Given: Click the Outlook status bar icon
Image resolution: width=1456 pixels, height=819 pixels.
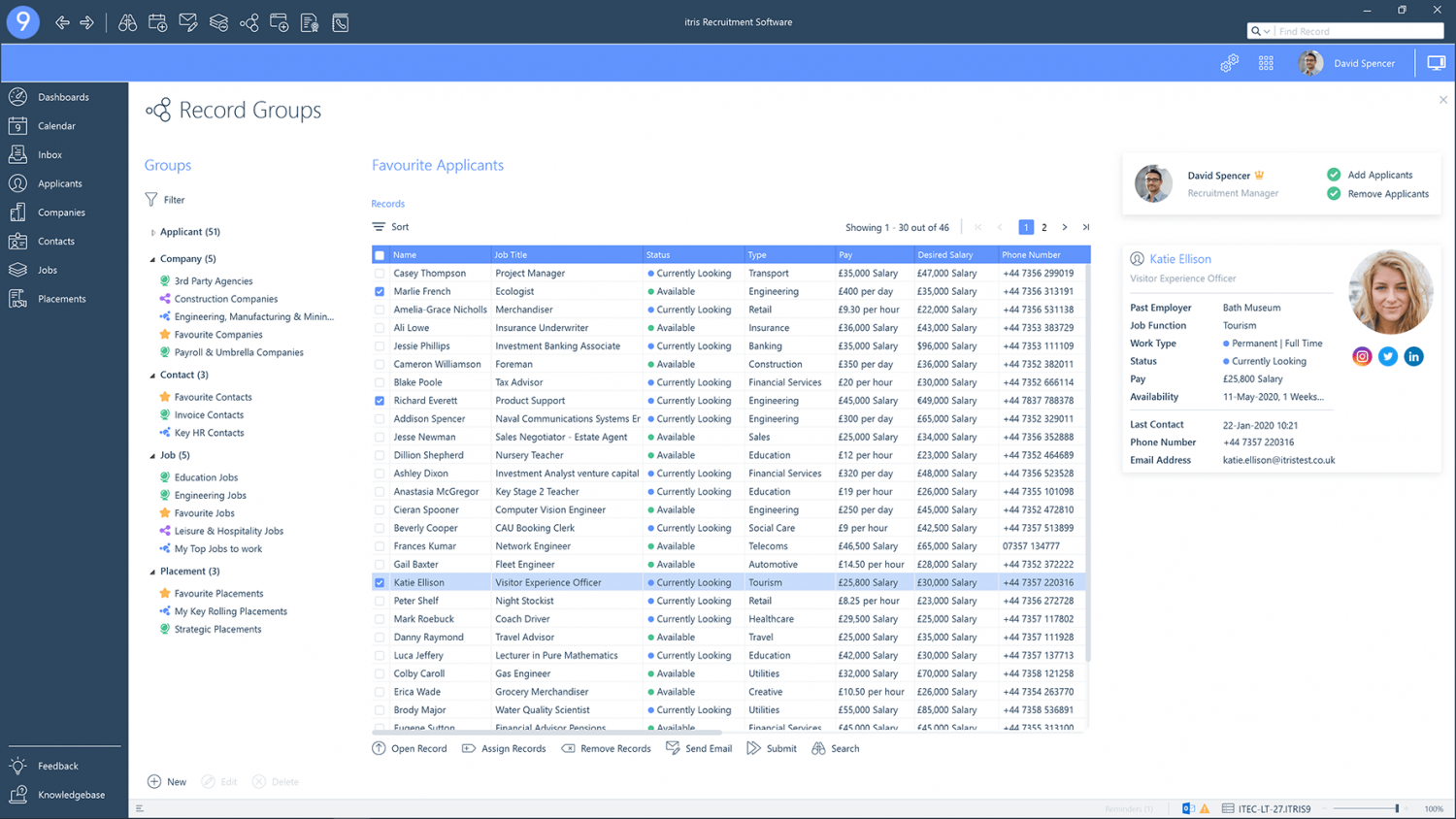Looking at the screenshot, I should coord(1188,808).
